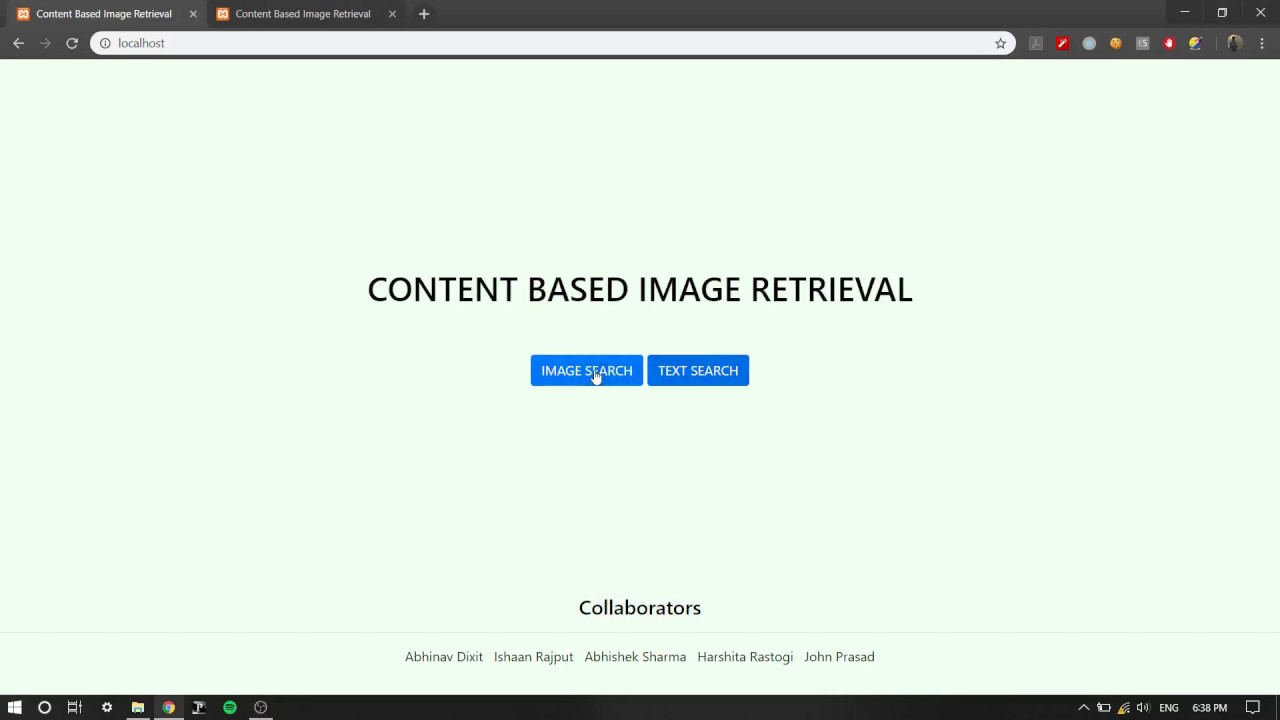Open a new browser tab
This screenshot has width=1280, height=720.
point(423,13)
